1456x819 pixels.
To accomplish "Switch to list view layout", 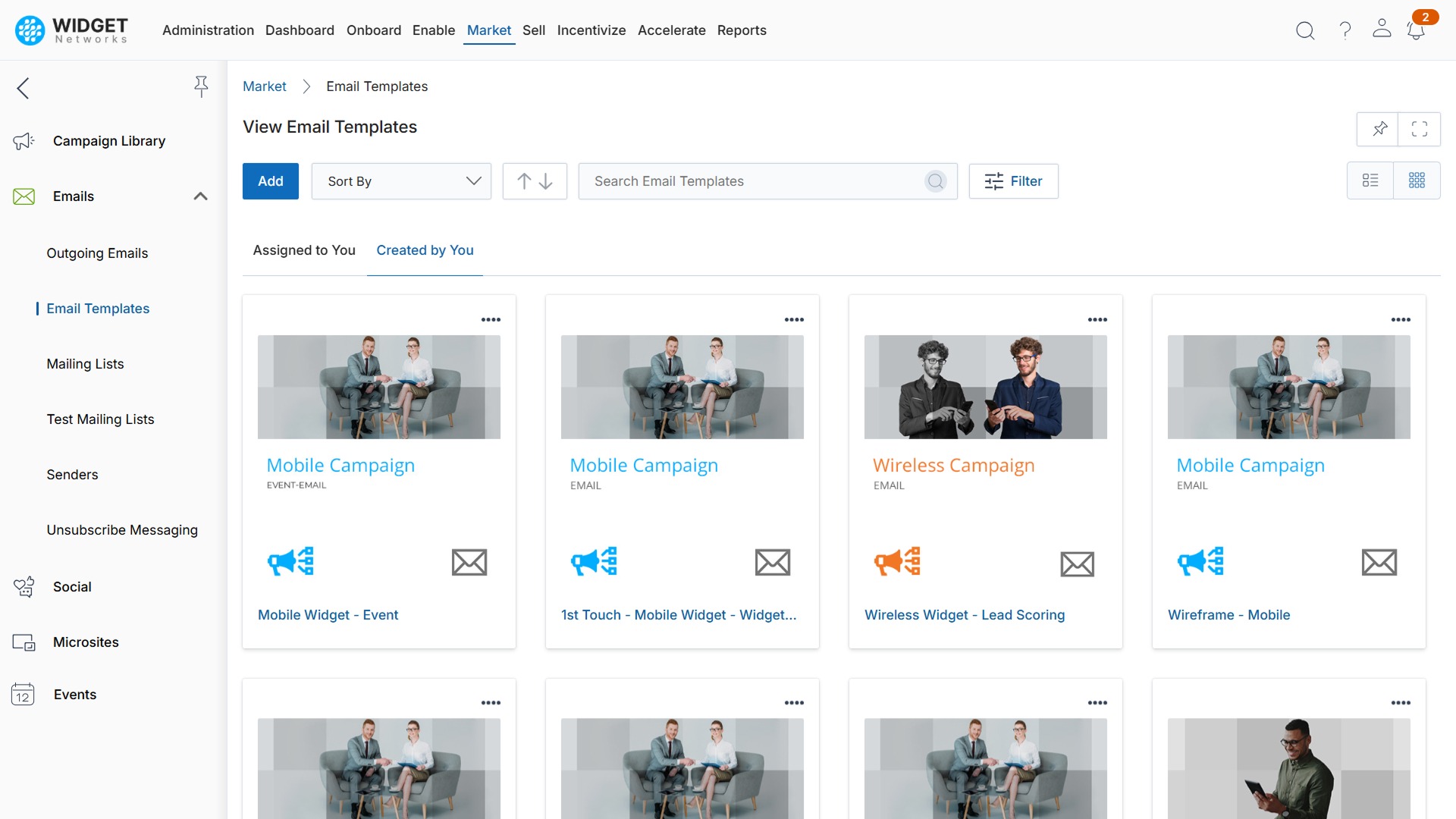I will coord(1371,180).
